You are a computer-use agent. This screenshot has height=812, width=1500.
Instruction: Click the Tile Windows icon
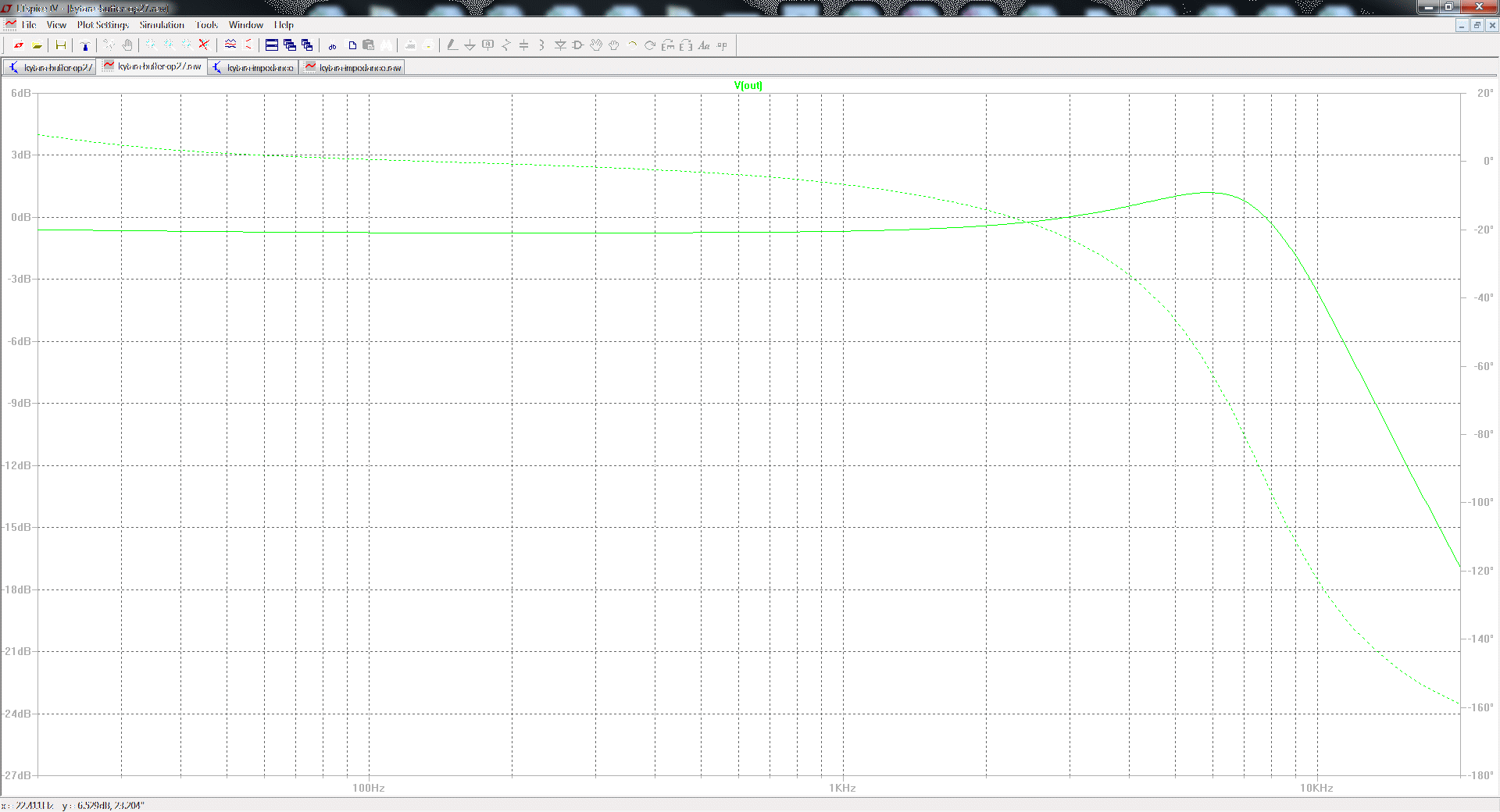(272, 45)
